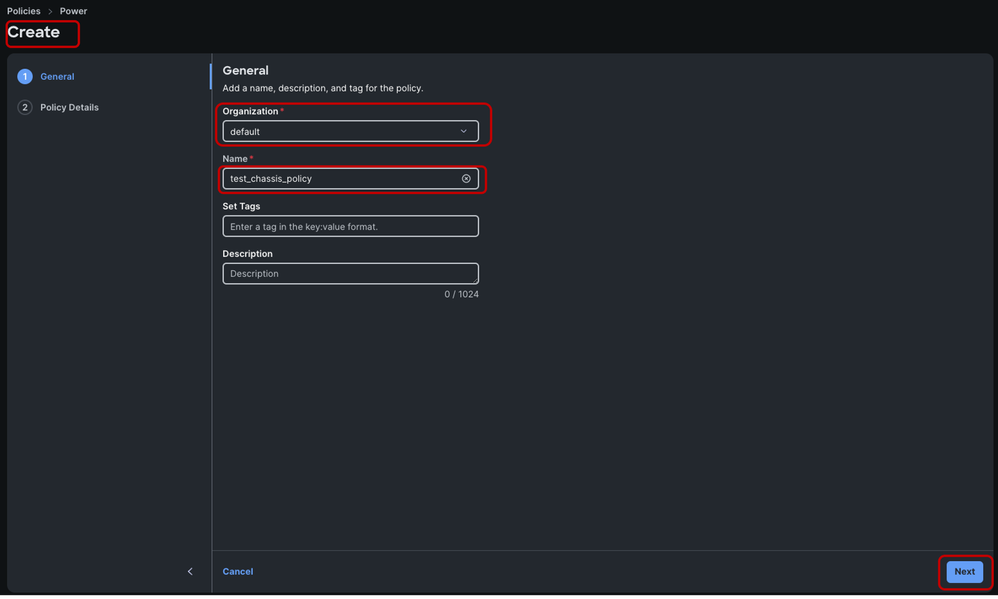Click the Set Tags field label
The image size is (998, 599).
tap(241, 206)
